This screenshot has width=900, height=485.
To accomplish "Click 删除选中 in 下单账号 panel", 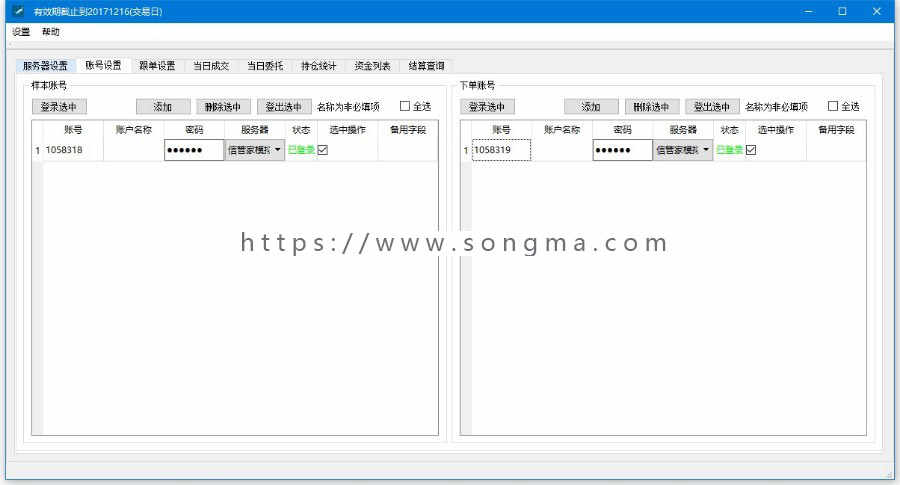I will (651, 107).
